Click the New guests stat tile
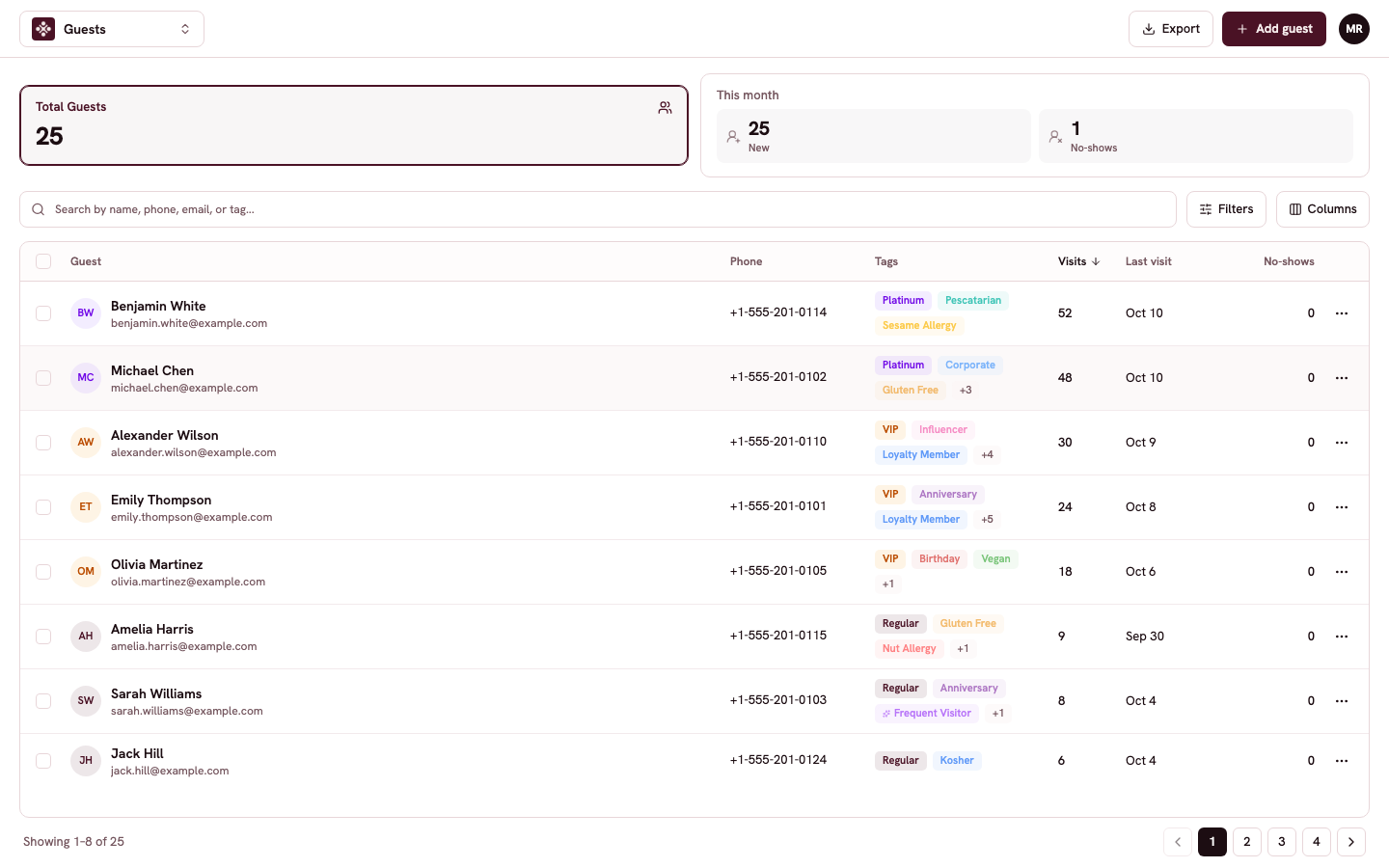 (874, 136)
